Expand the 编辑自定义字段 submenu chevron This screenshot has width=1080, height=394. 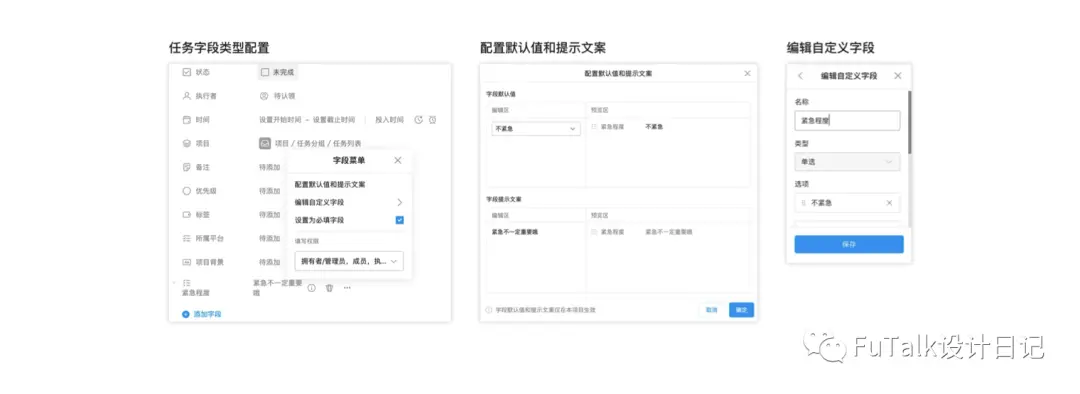click(399, 203)
